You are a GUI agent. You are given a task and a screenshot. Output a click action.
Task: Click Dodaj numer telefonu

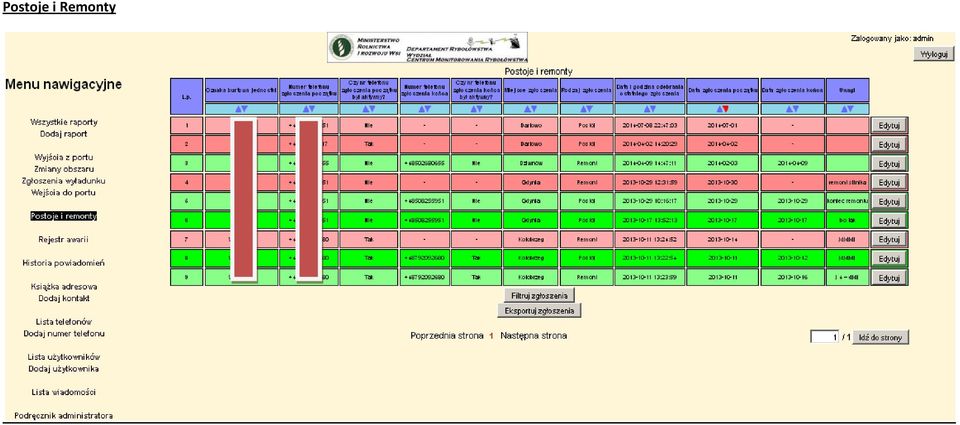point(64,334)
